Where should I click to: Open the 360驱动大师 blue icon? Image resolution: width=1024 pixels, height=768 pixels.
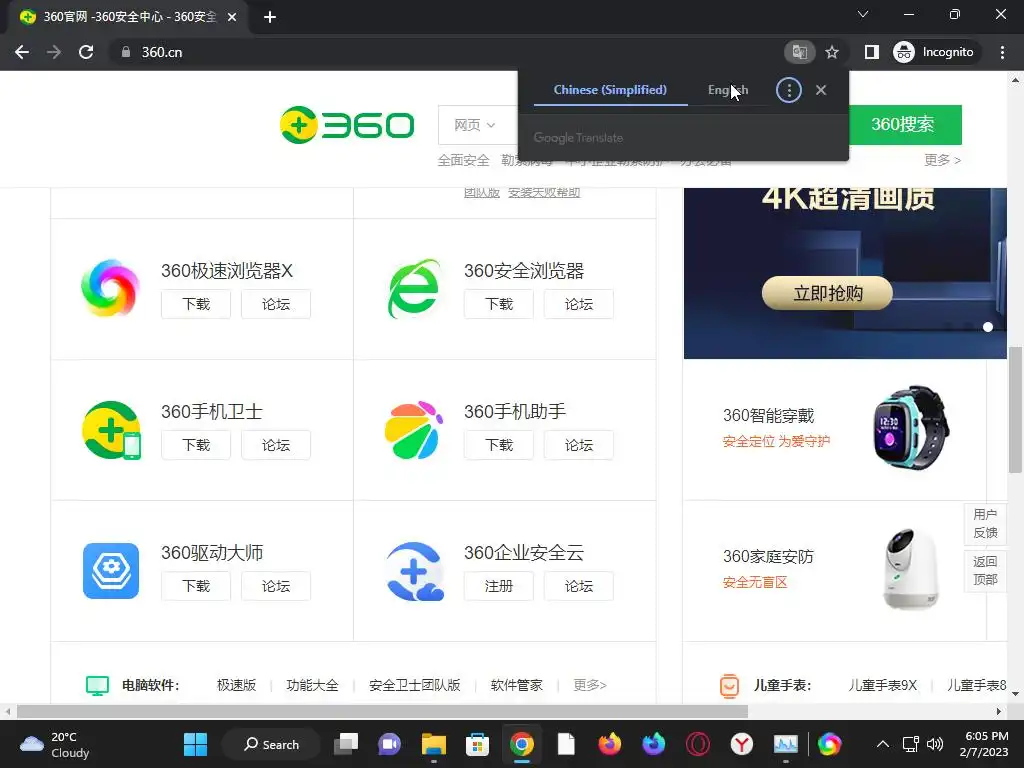click(111, 571)
